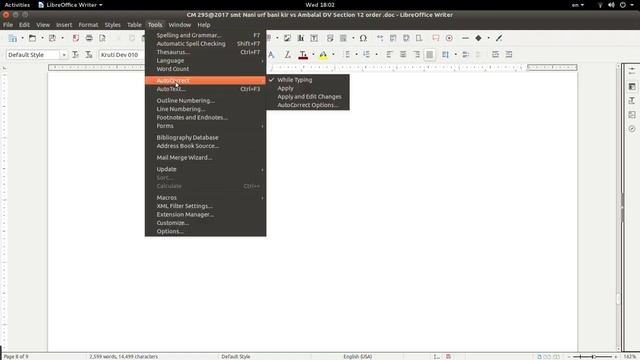Click the Insert Comment icon
Viewport: 640px width, 360px height.
pos(436,38)
